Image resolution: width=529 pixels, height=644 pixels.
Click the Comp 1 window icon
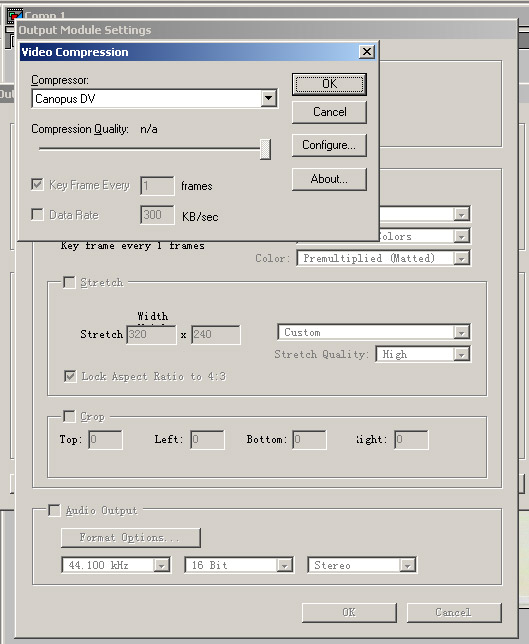14,15
